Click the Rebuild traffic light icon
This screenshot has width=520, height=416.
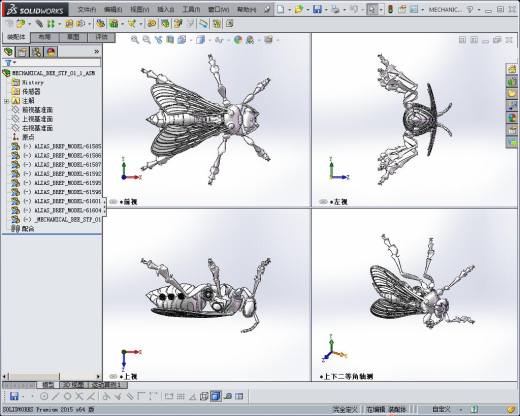click(x=390, y=9)
